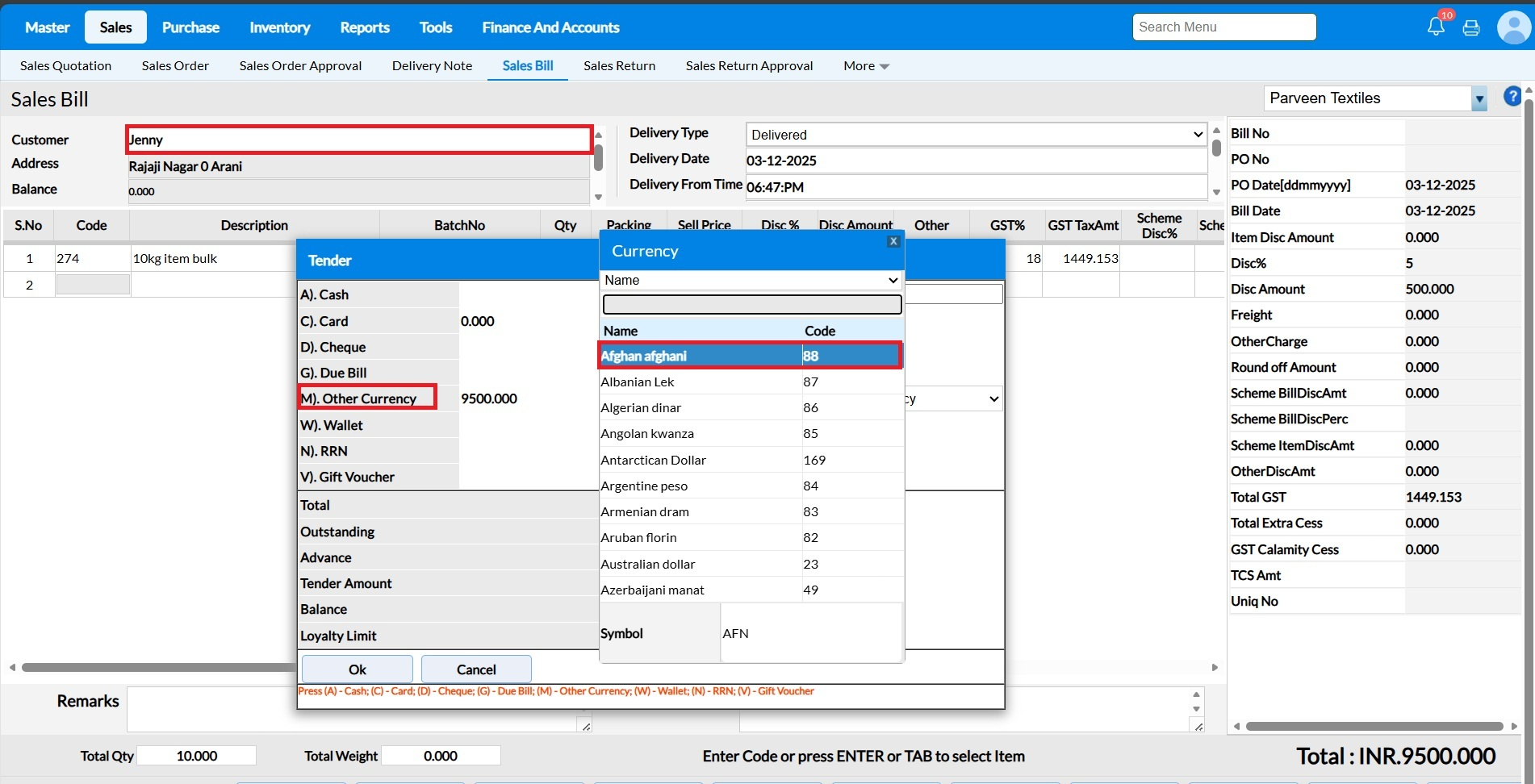This screenshot has height=784, width=1535.
Task: Close the Currency popup with X
Action: 893,241
